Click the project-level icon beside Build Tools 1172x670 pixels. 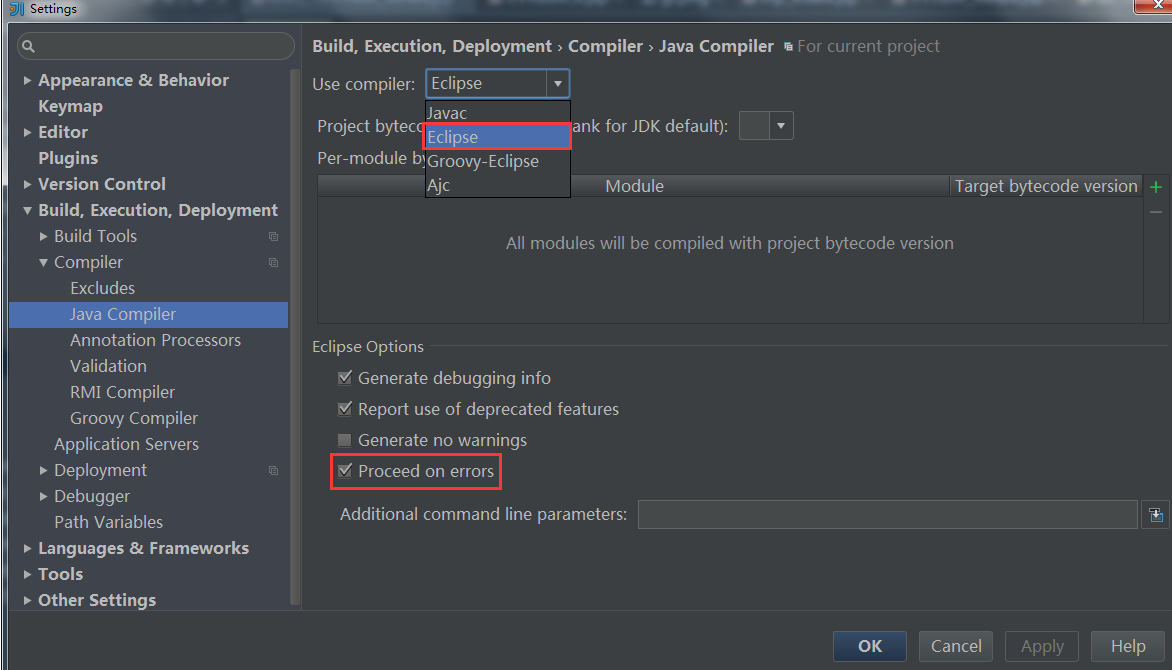coord(273,237)
